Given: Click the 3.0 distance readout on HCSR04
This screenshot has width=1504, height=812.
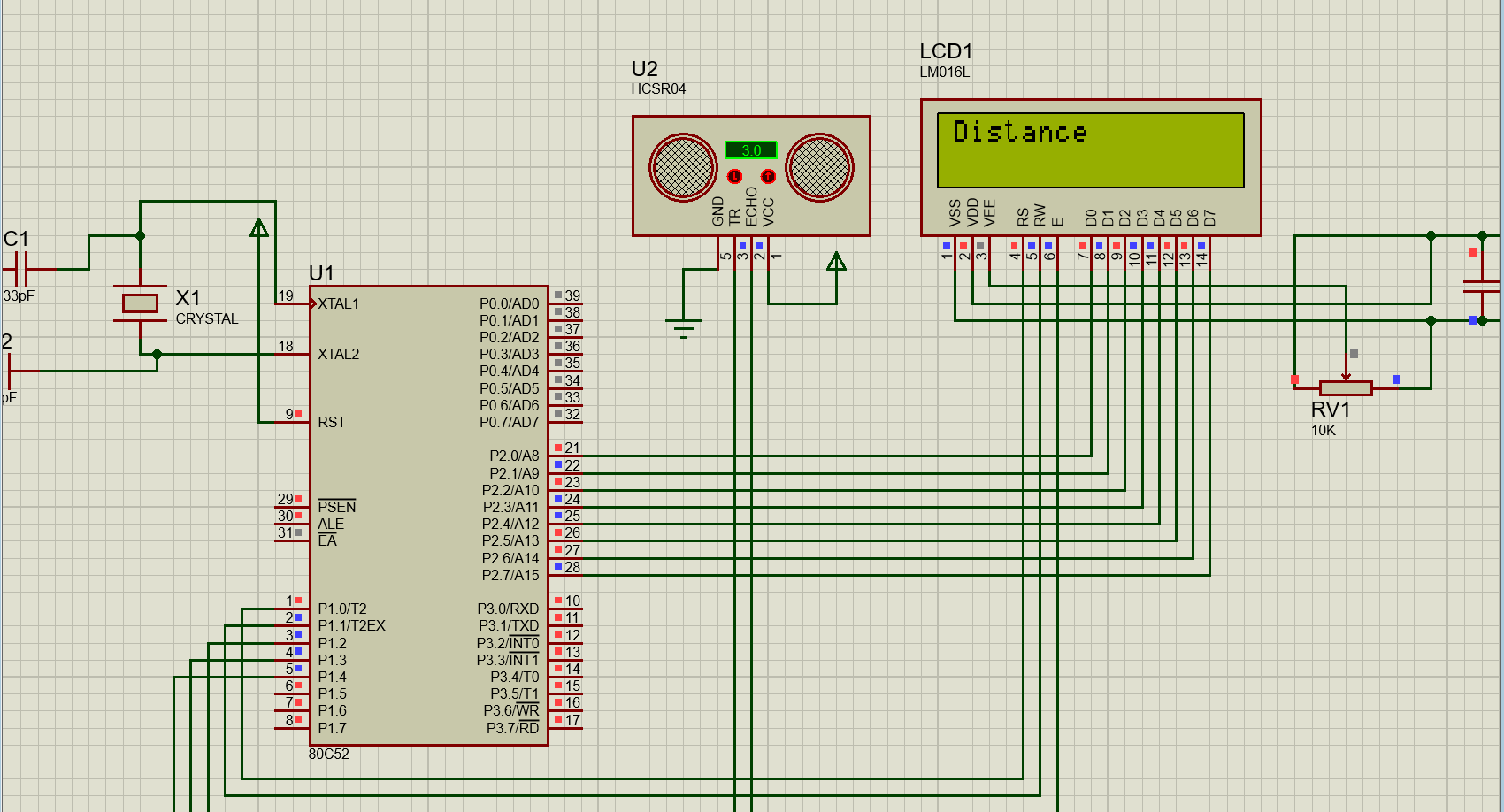Looking at the screenshot, I should [x=751, y=150].
